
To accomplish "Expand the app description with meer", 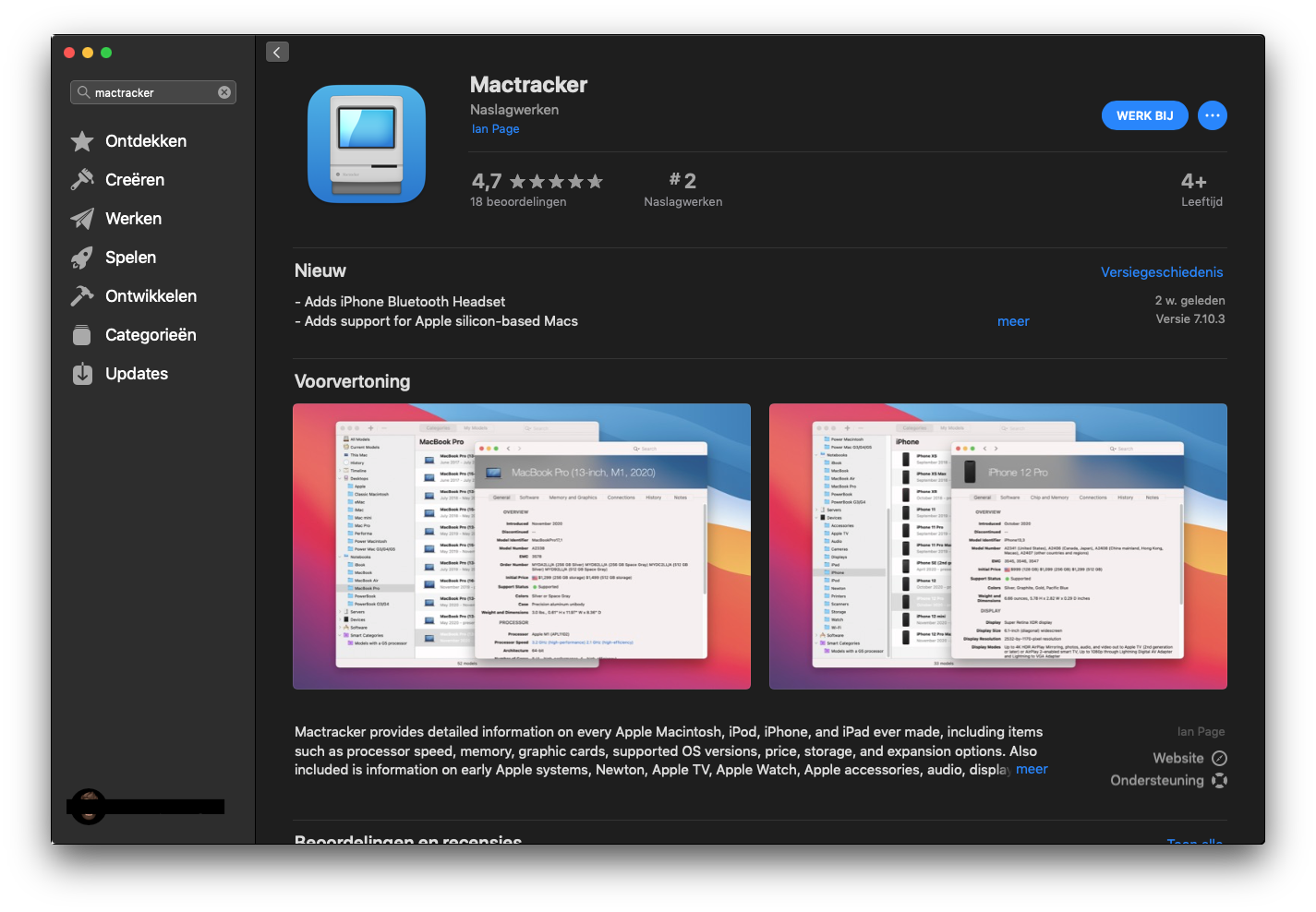I will pos(1032,769).
